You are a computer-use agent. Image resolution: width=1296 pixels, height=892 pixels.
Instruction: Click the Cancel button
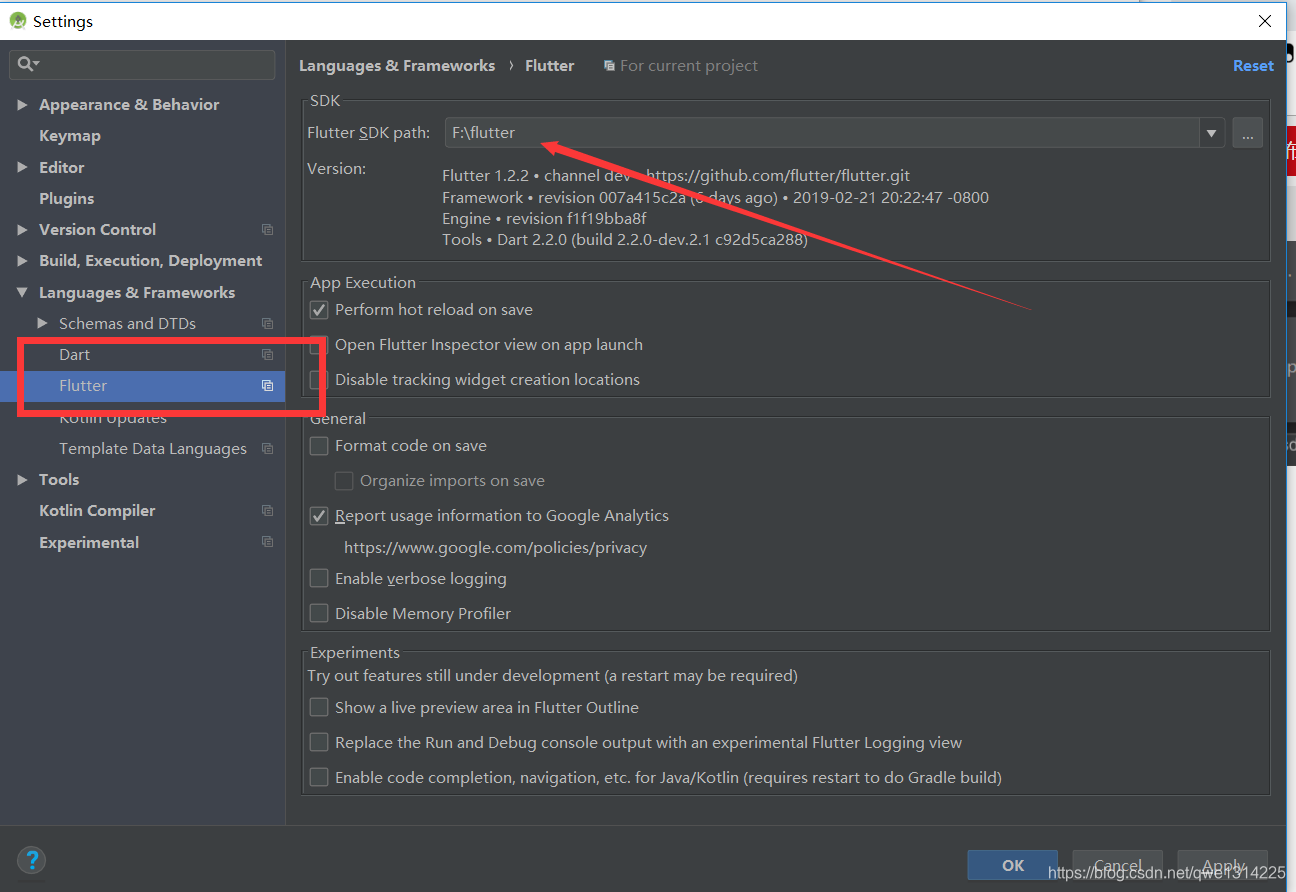(x=1118, y=866)
